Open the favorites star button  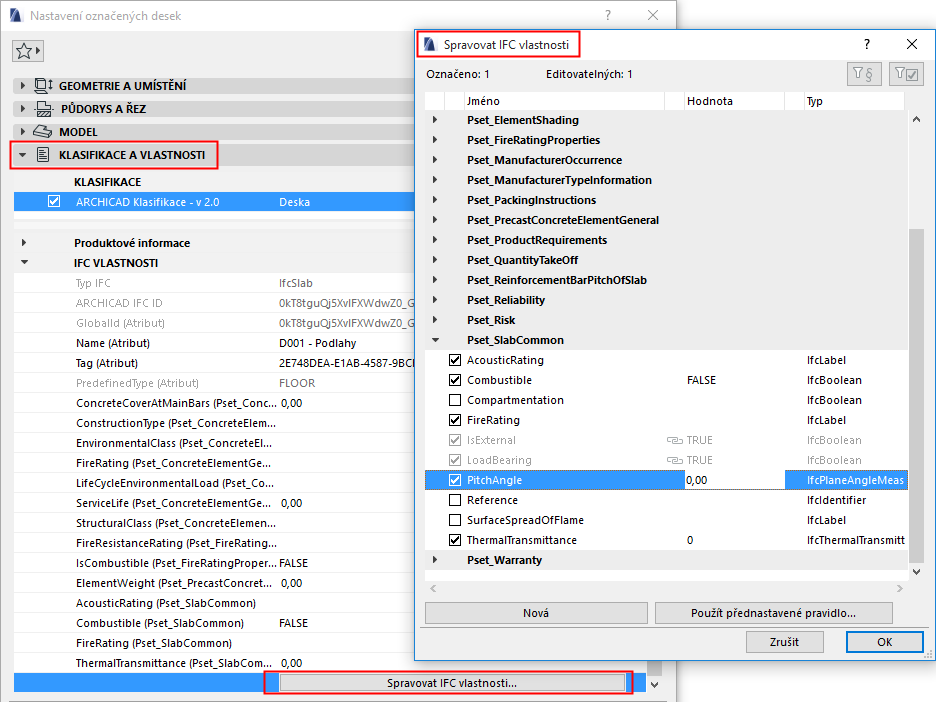point(28,51)
